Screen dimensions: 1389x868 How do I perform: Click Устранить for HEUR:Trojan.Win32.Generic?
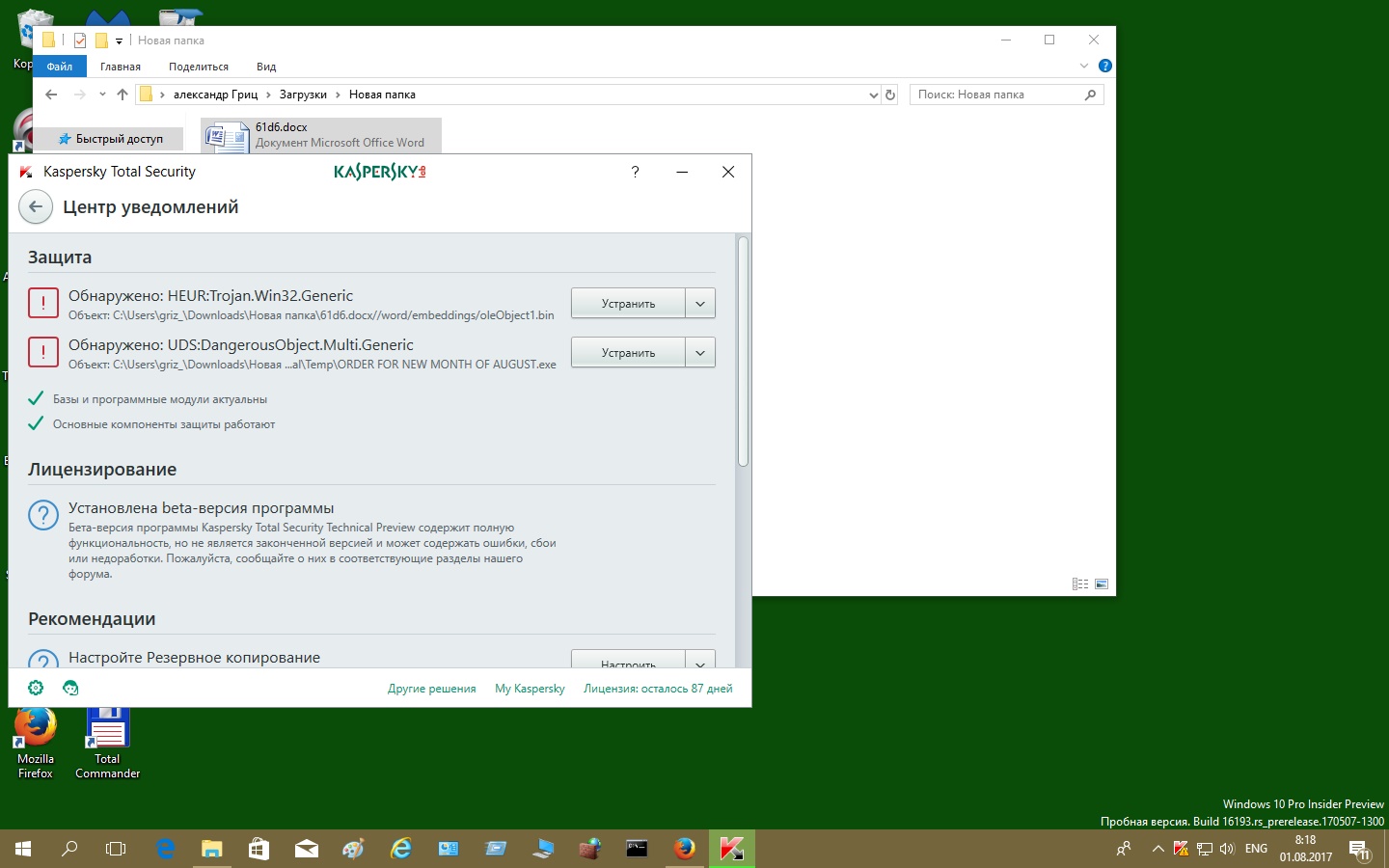[x=628, y=303]
